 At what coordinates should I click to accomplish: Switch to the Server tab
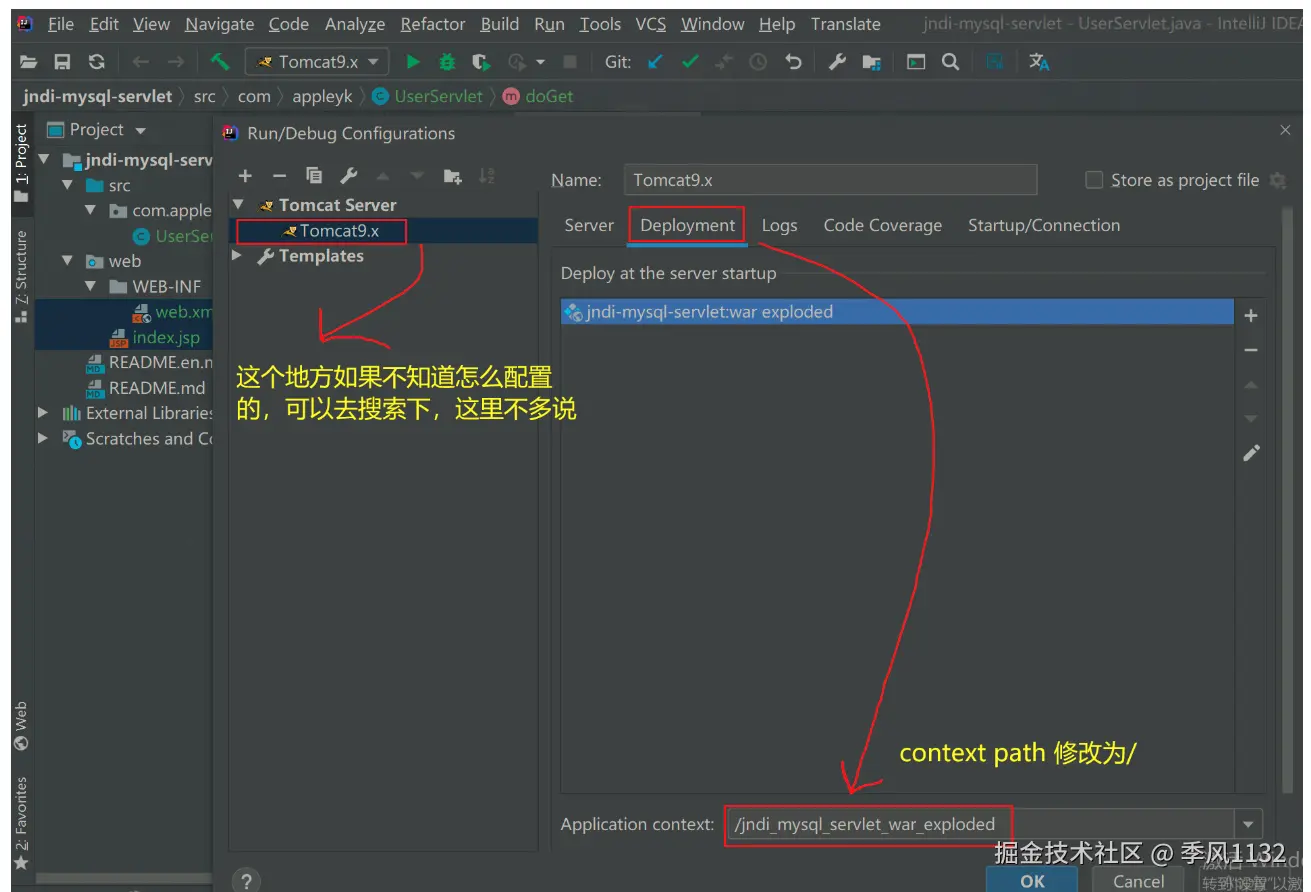589,225
